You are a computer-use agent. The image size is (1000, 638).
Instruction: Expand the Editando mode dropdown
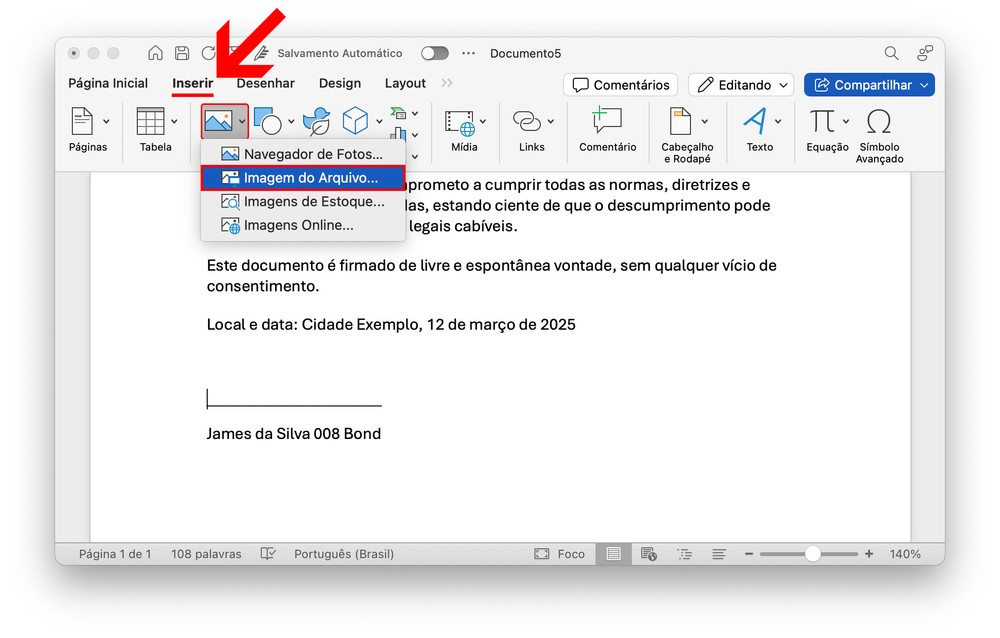(741, 85)
